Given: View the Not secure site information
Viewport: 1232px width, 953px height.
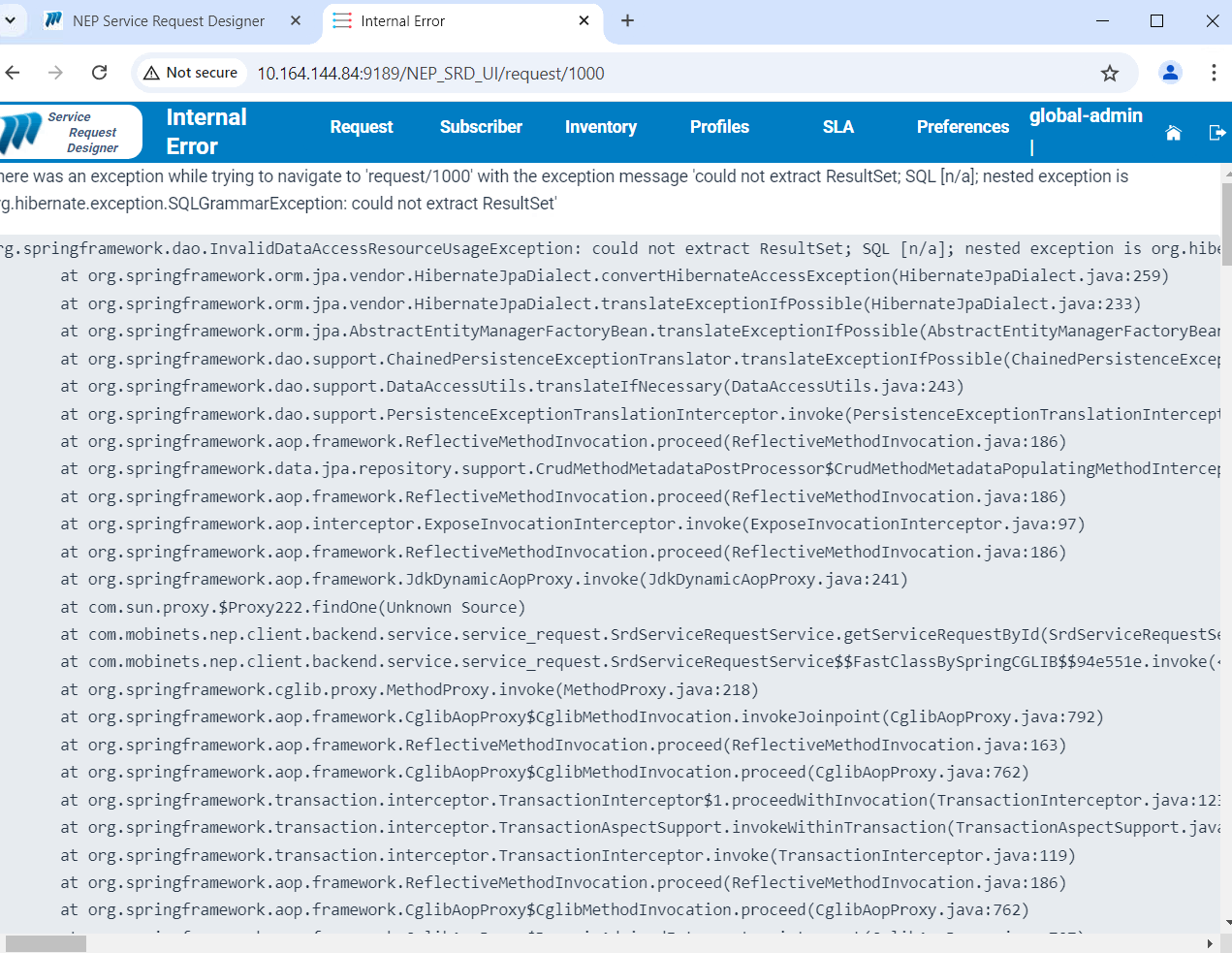Looking at the screenshot, I should (191, 73).
